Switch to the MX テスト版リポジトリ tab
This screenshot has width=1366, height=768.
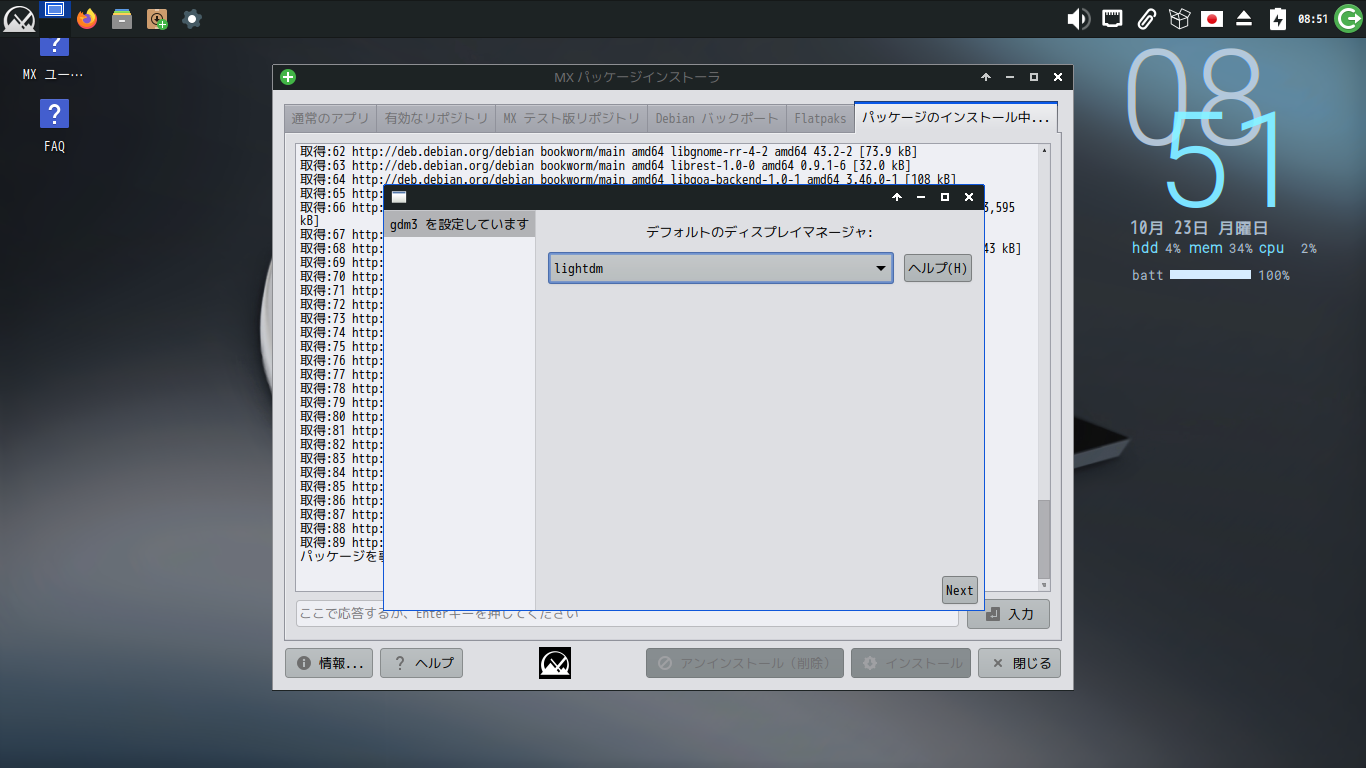pos(571,118)
